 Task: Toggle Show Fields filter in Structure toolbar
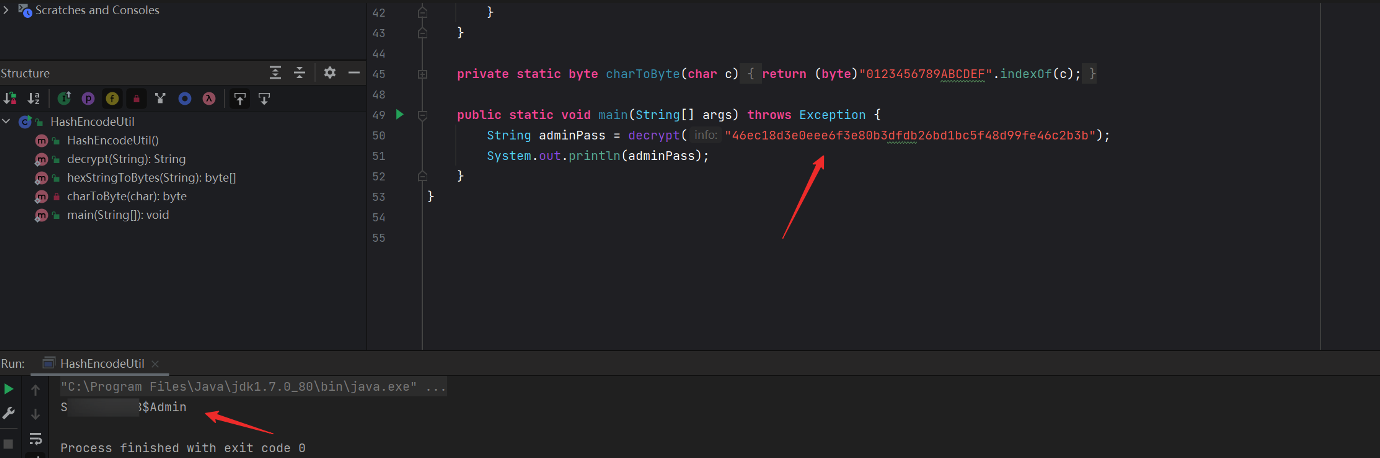point(112,99)
